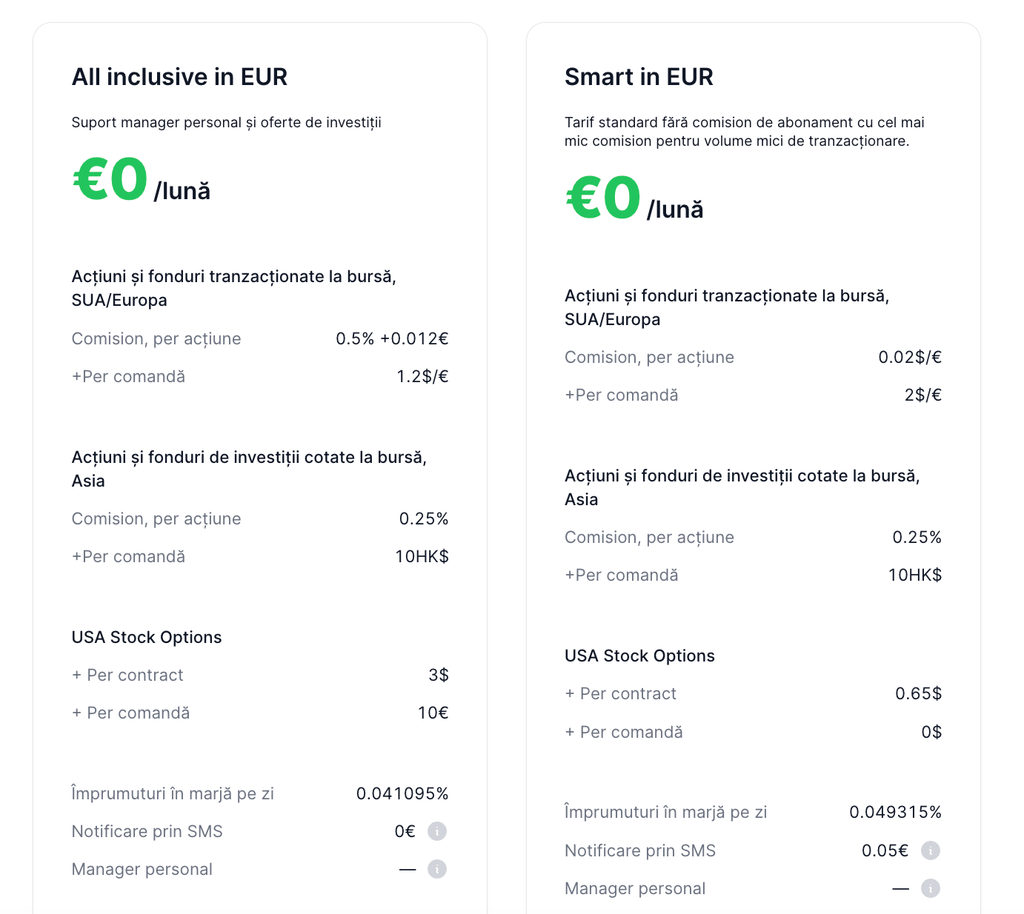Click SMS notification info icon in All inclusive plan
The height and width of the screenshot is (914, 1024).
pyautogui.click(x=437, y=831)
